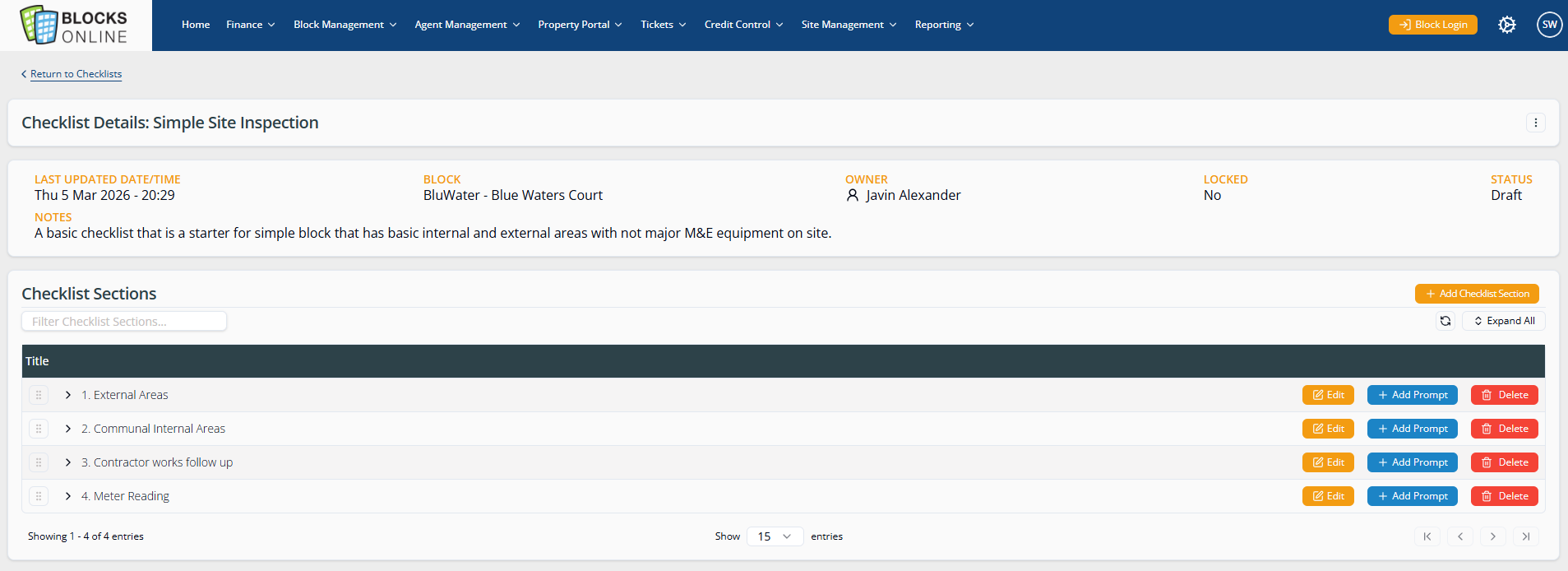This screenshot has width=1568, height=571.
Task: Go to the last page of entries
Action: click(x=1525, y=536)
